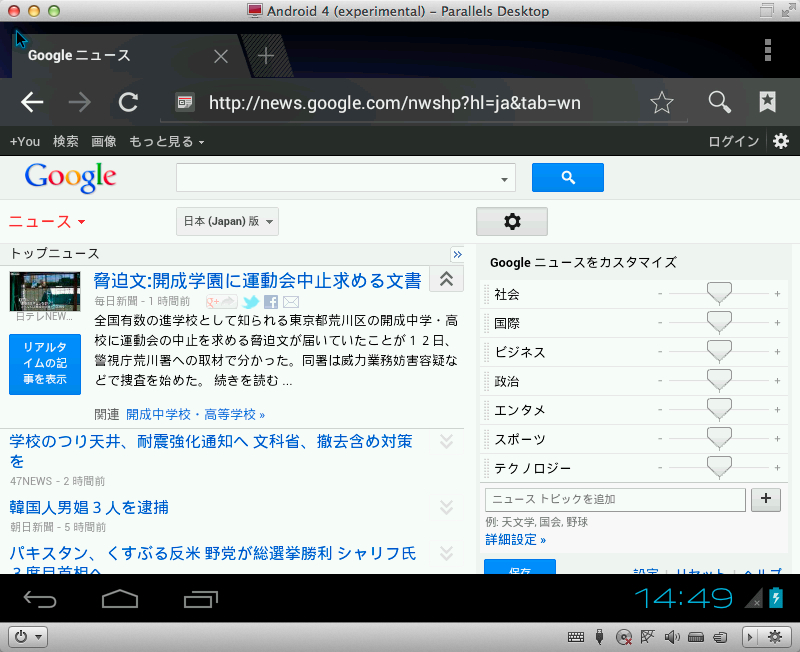Open the search box suggestion arrow

[x=504, y=179]
